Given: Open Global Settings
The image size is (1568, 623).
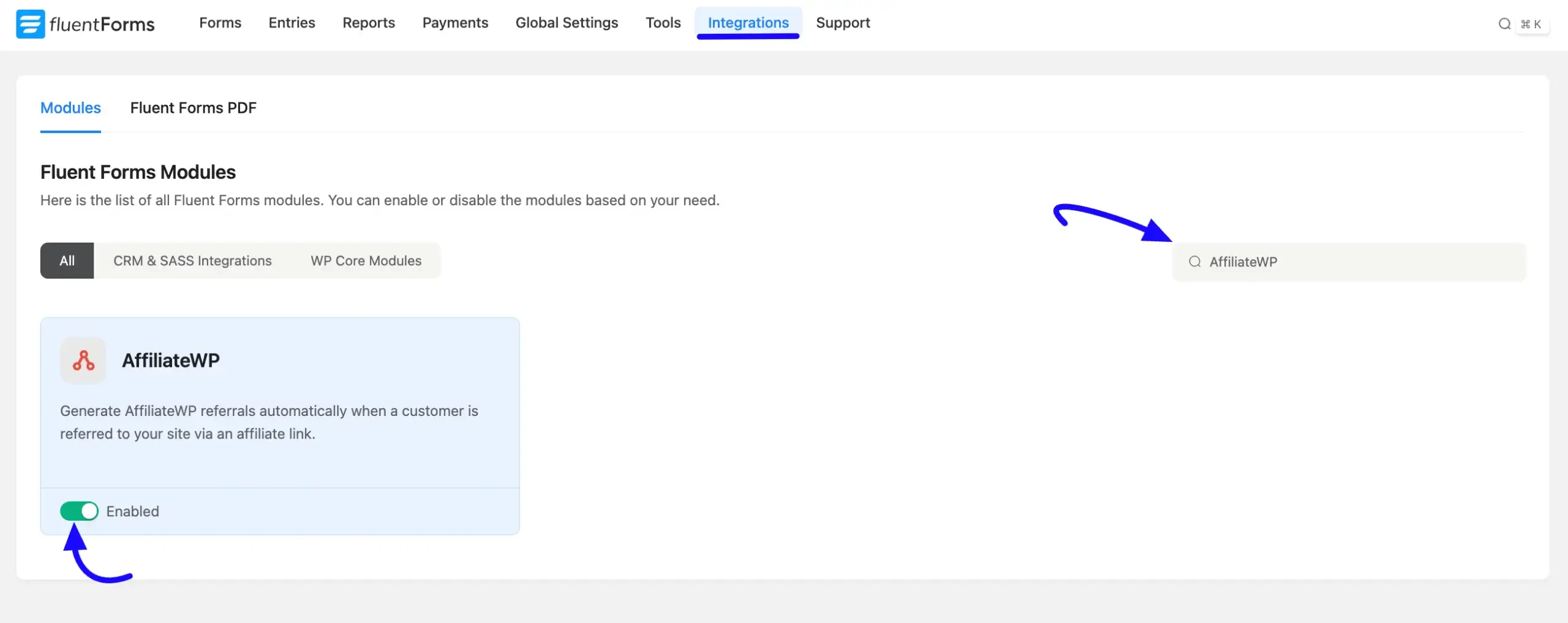Looking at the screenshot, I should [567, 23].
